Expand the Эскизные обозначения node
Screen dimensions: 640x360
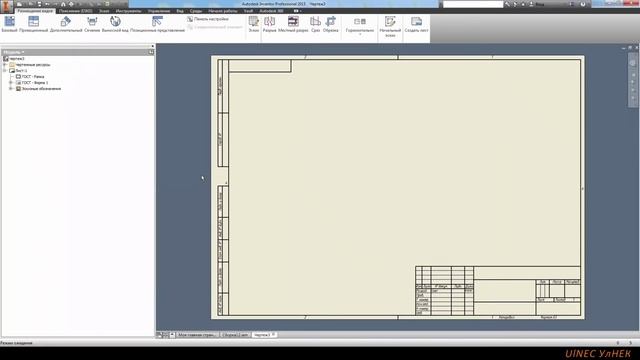pos(11,89)
